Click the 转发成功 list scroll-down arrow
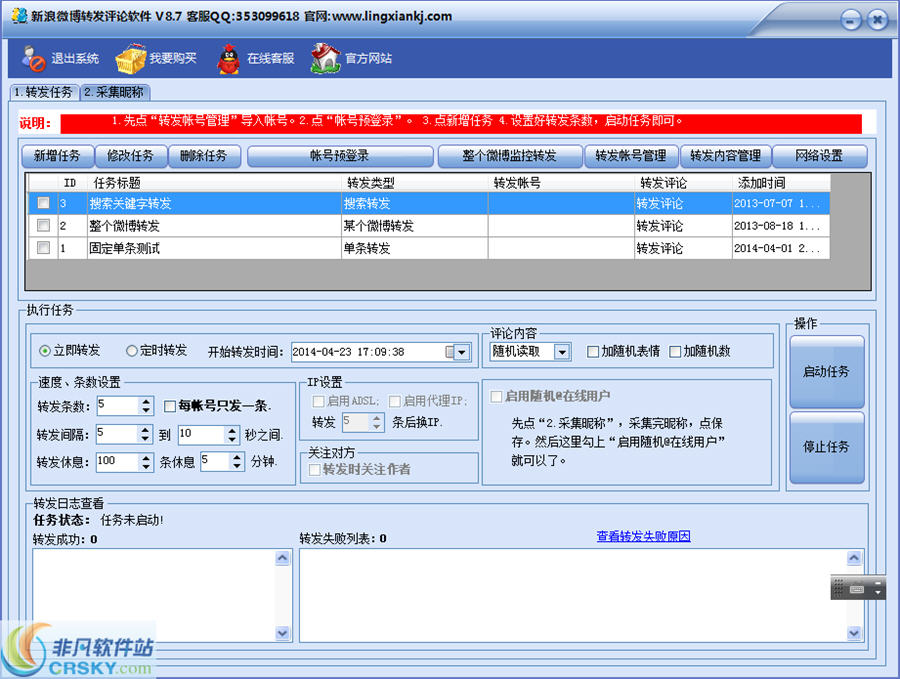Image resolution: width=900 pixels, height=679 pixels. (x=282, y=633)
